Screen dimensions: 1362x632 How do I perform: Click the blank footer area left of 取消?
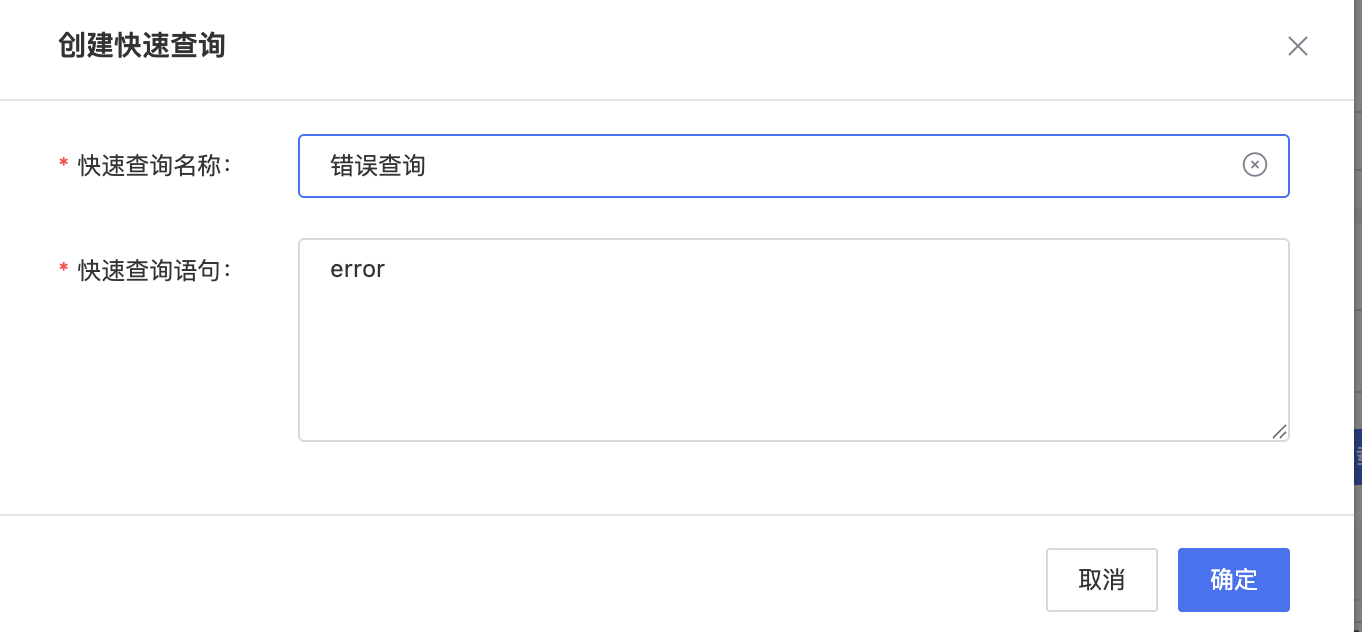click(520, 580)
